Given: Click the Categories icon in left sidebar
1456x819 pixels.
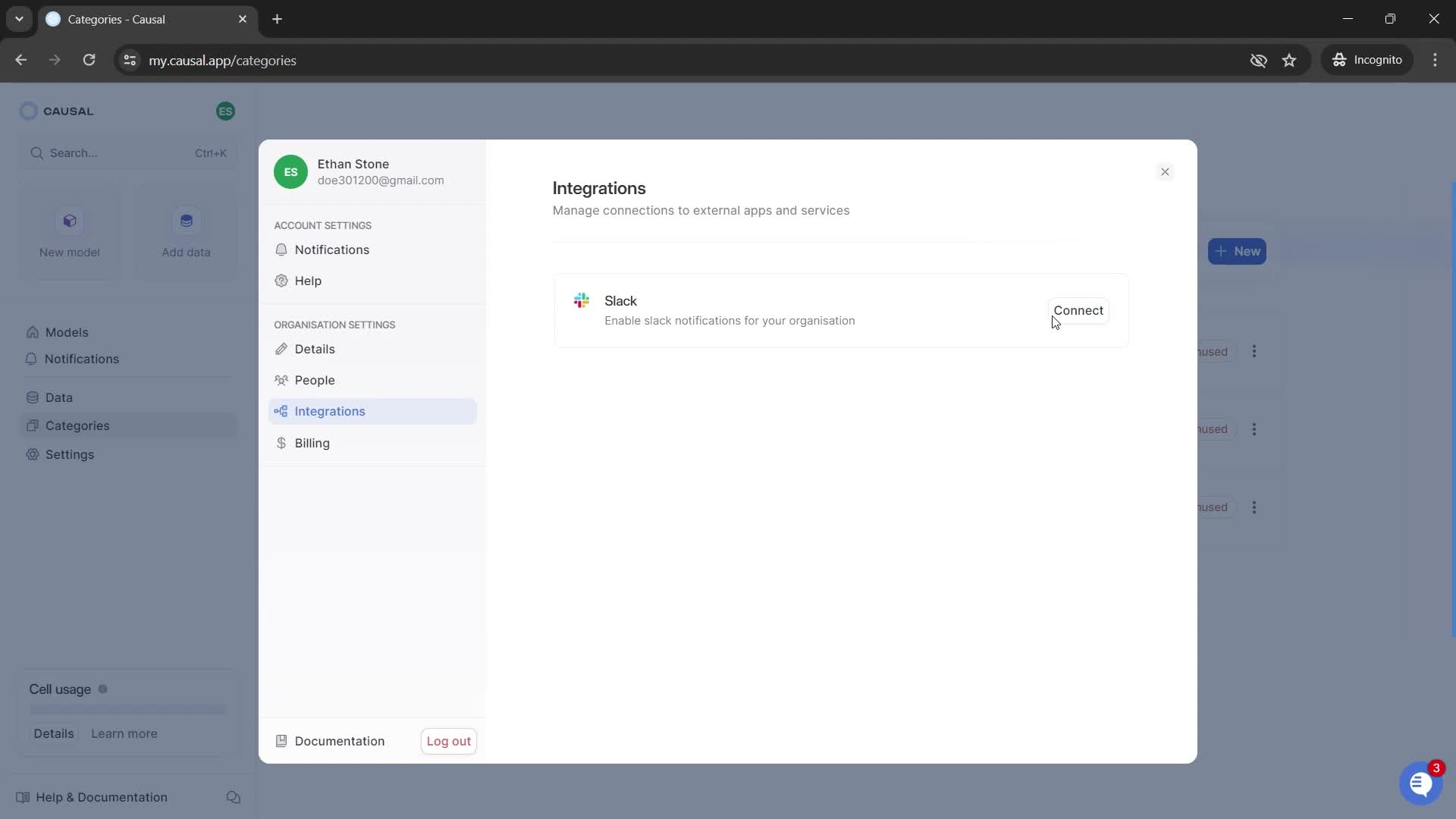Looking at the screenshot, I should click(32, 425).
